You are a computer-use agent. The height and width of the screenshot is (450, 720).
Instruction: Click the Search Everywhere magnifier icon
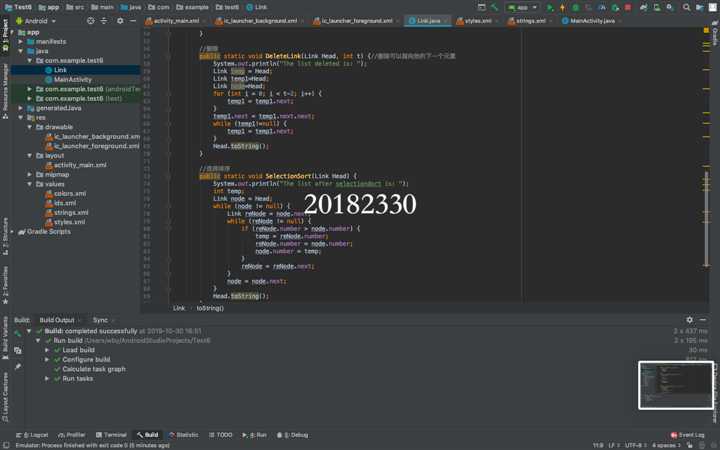pyautogui.click(x=686, y=7)
